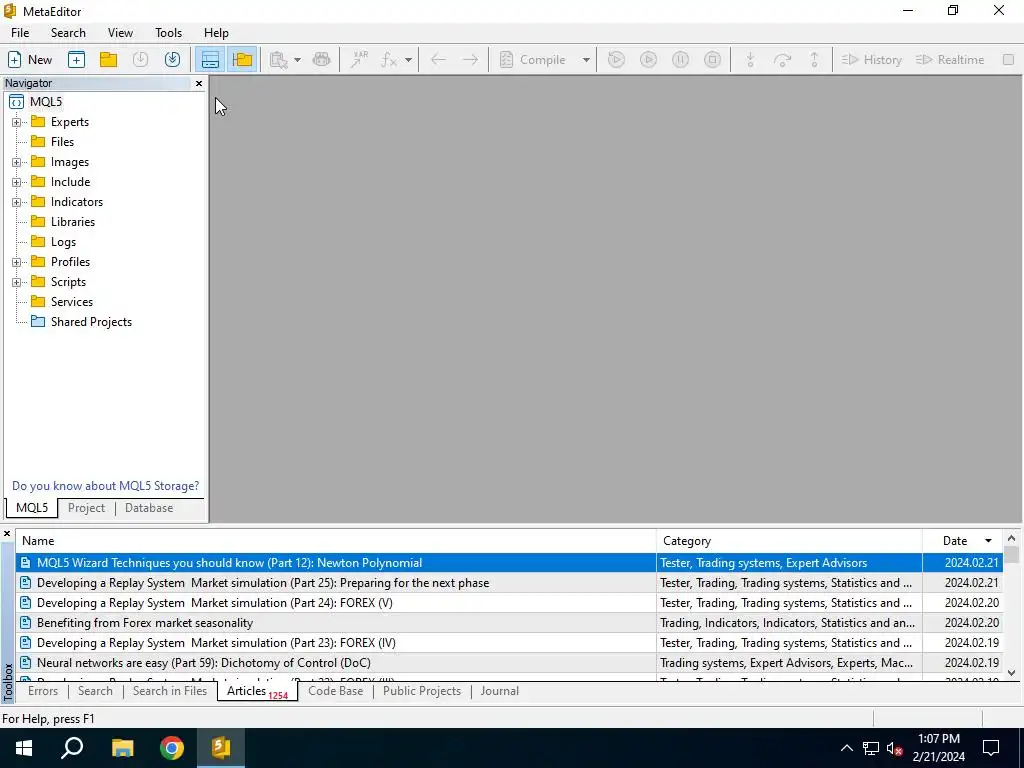Select the Shared Projects folder
The image size is (1024, 768).
click(x=91, y=322)
